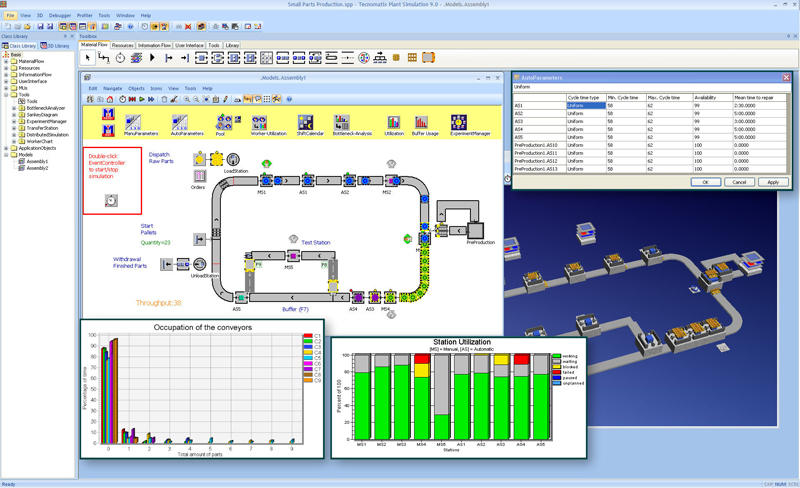Viewport: 800px width, 488px height.
Task: Toggle the grid display in Assembly1 toolbar
Action: (267, 99)
